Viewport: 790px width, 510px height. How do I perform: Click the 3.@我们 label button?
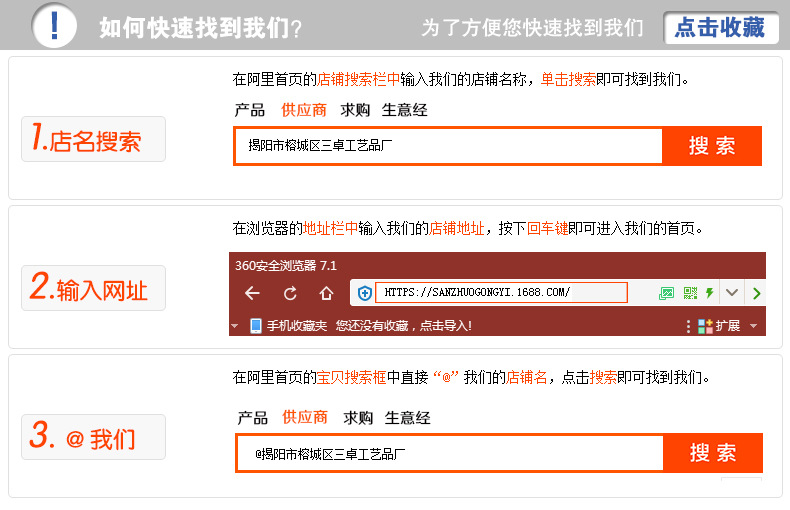point(93,437)
